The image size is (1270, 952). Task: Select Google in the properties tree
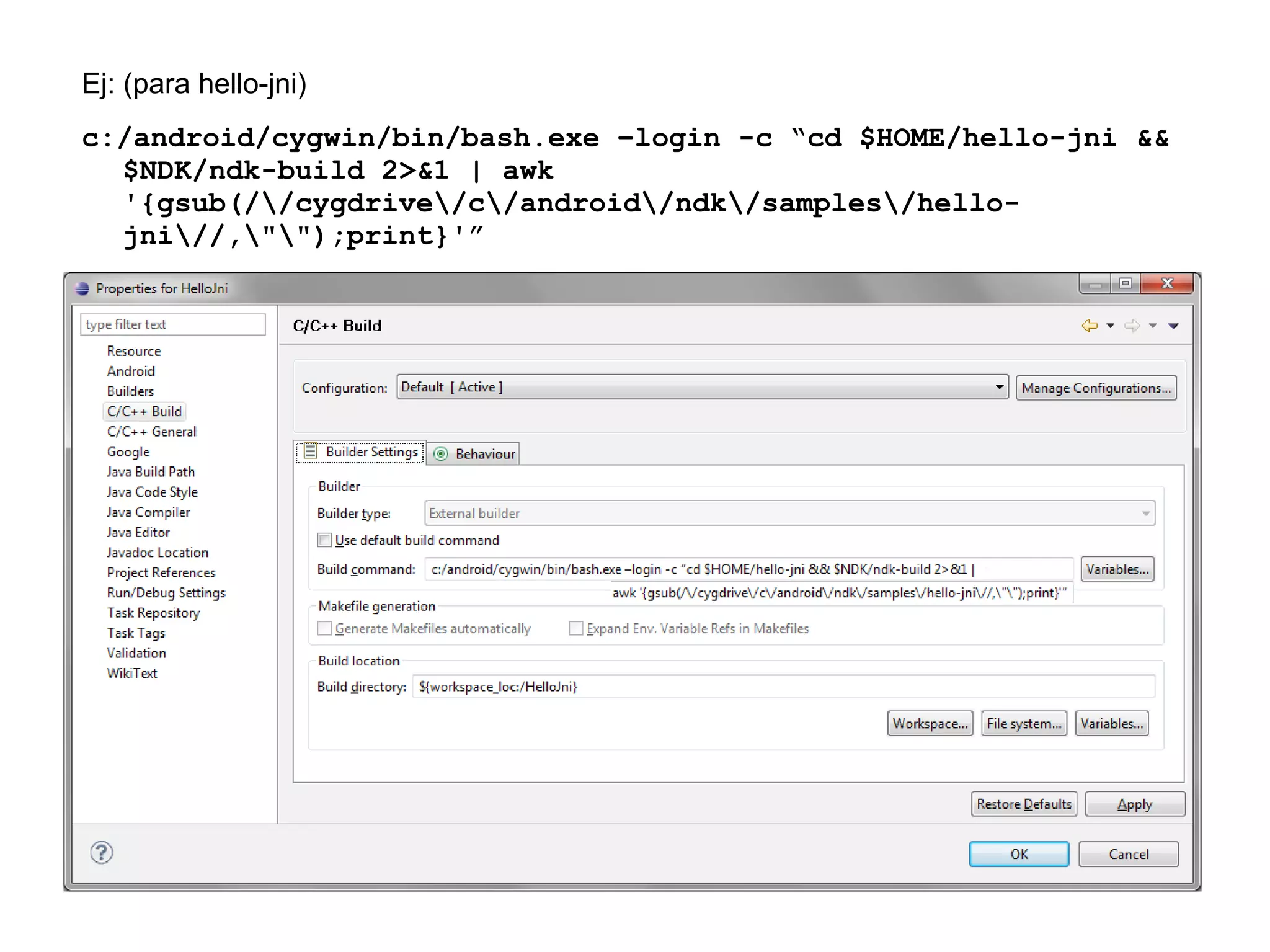coord(128,452)
